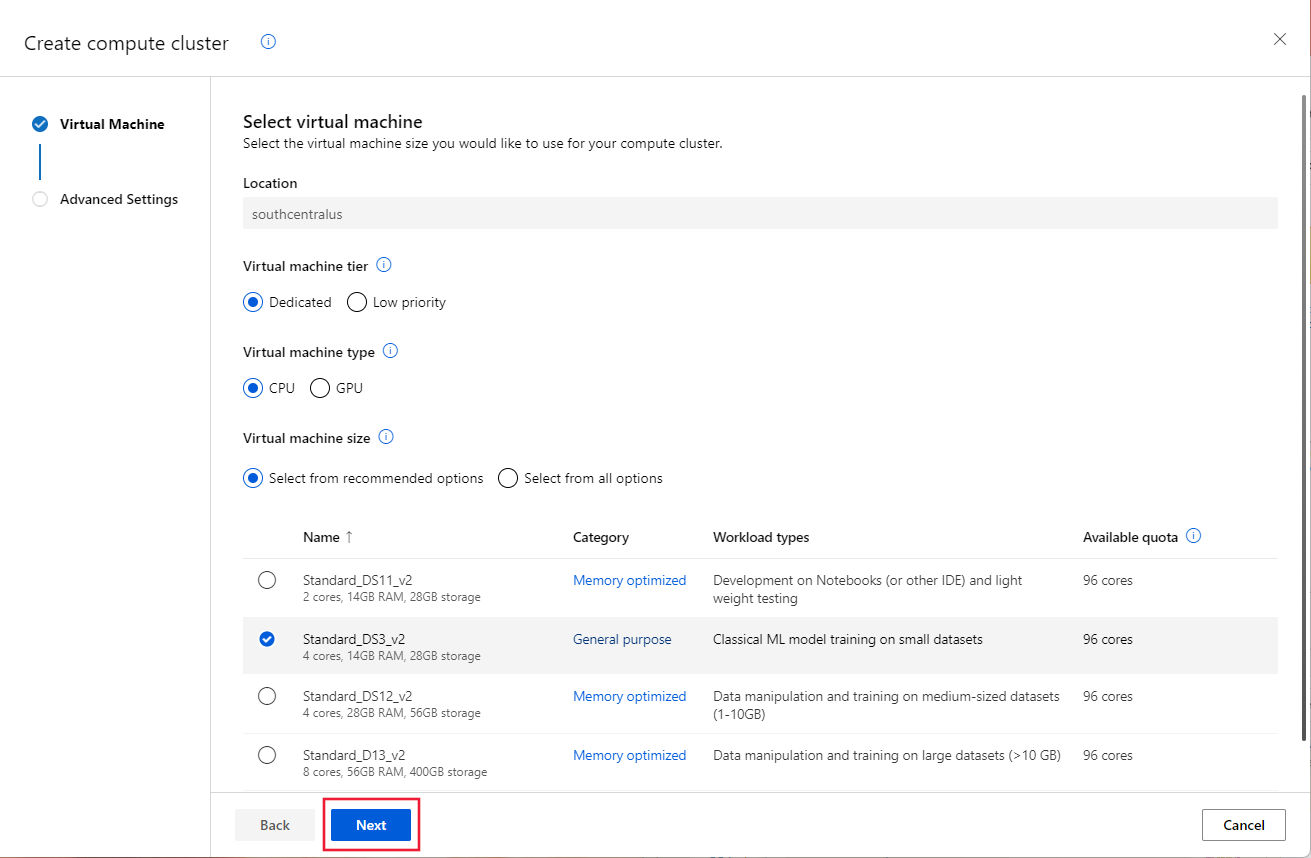Enable Select from all options
Screen dimensions: 1311x858
508,478
